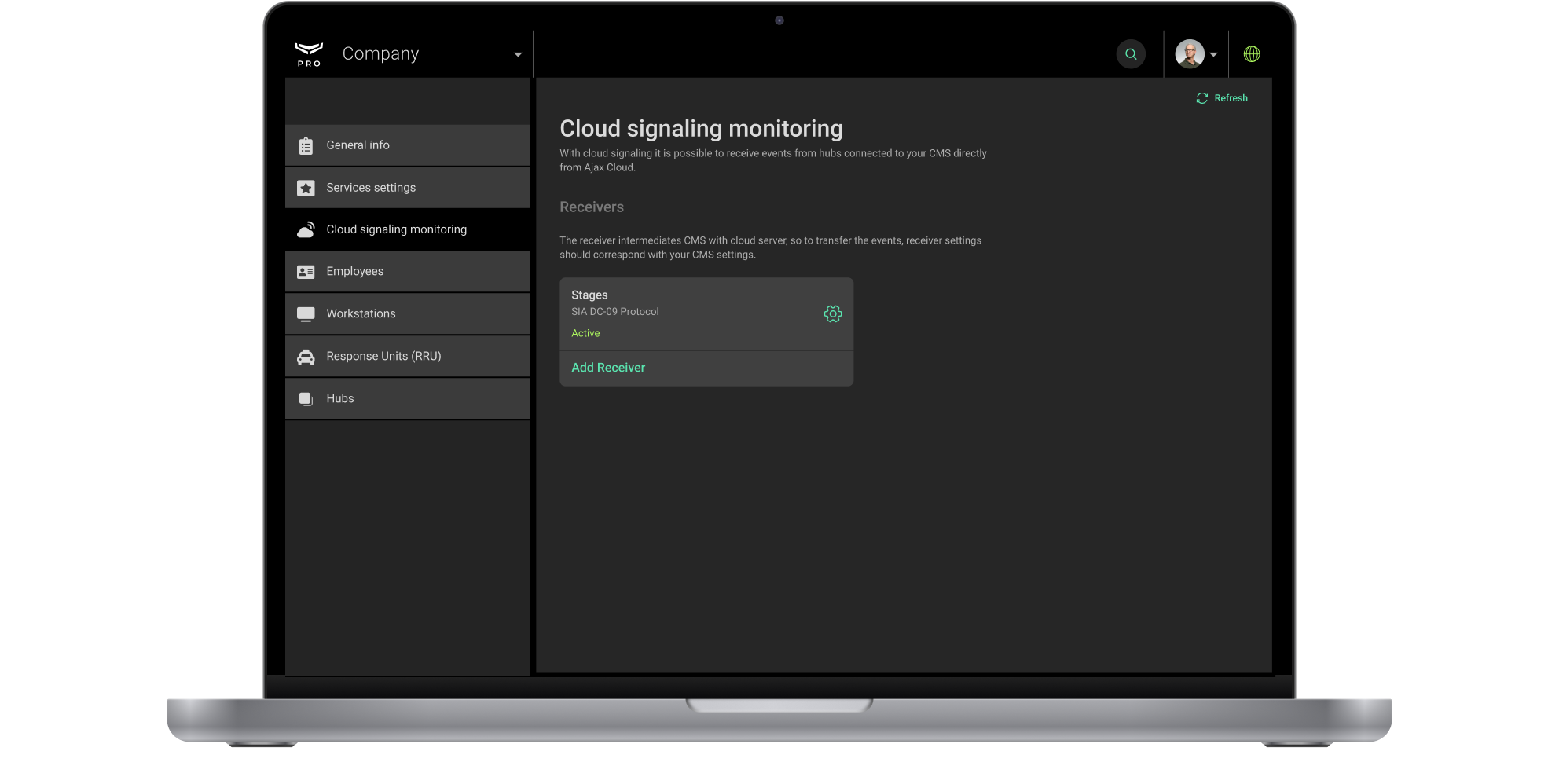The height and width of the screenshot is (784, 1559).
Task: Select the Stages receiver name
Action: (x=589, y=295)
